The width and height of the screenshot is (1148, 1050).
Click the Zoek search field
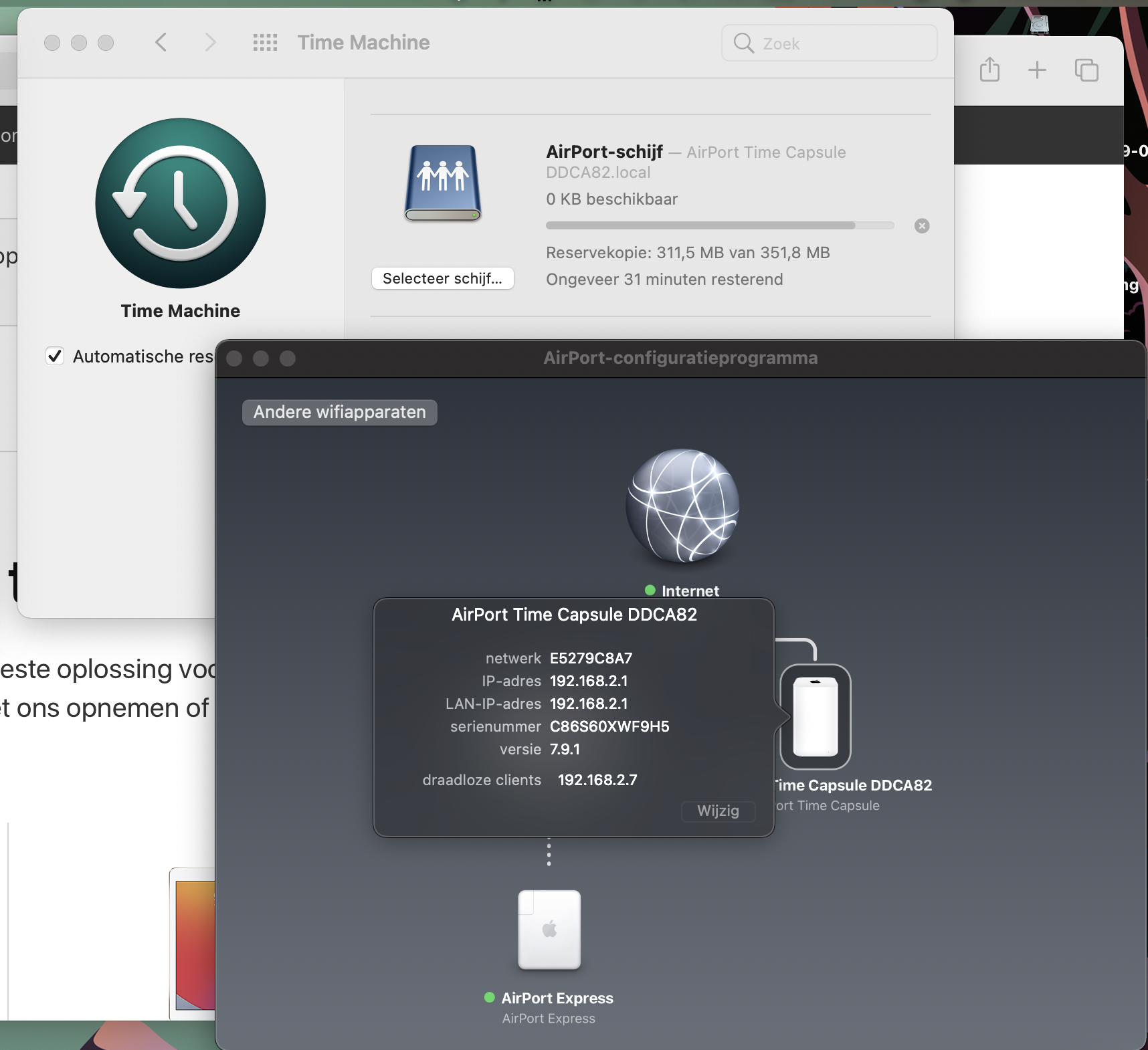pos(829,43)
